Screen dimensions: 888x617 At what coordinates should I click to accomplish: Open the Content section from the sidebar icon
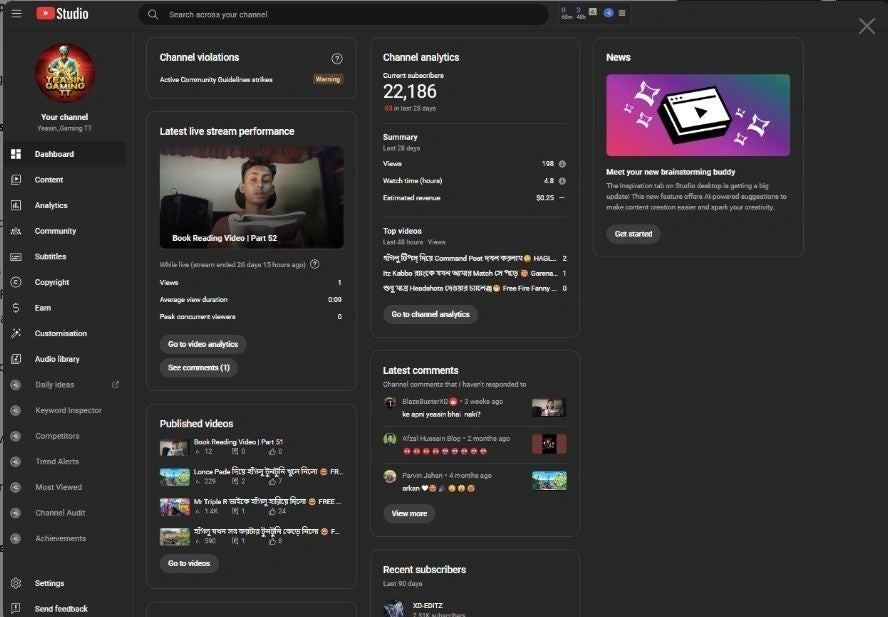click(15, 180)
